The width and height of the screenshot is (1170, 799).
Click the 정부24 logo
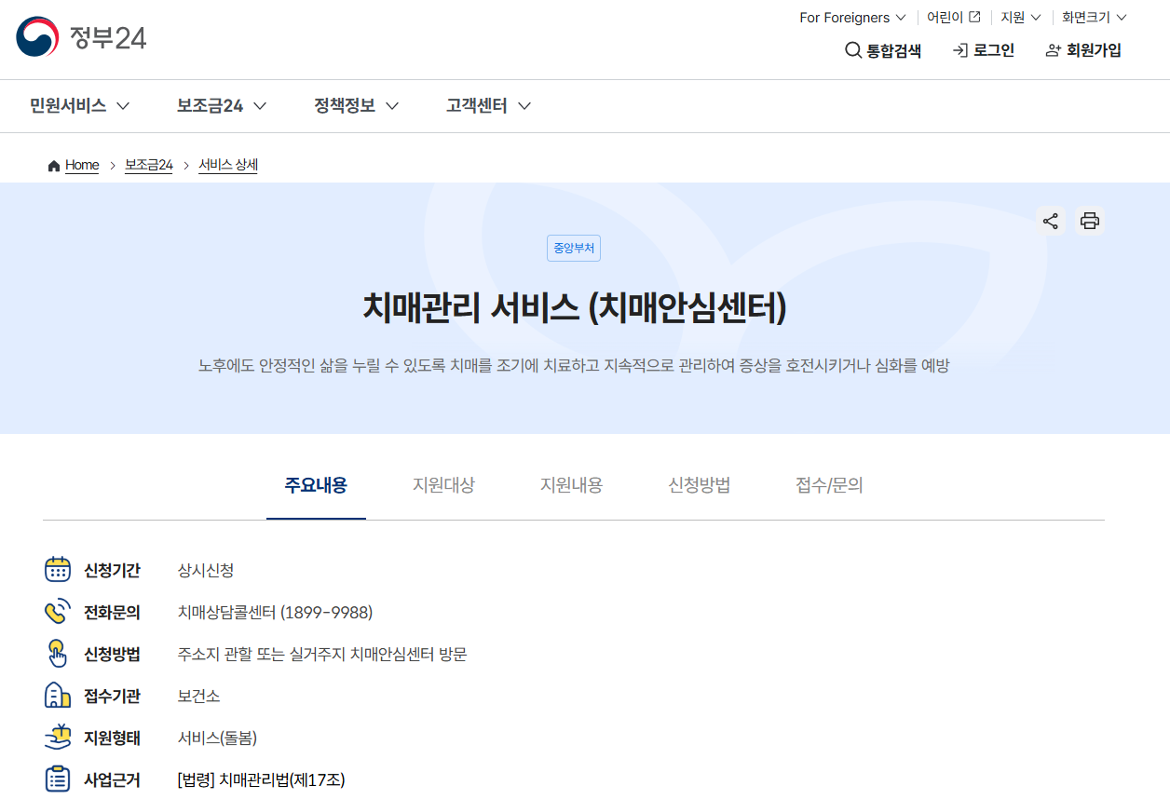click(x=81, y=37)
